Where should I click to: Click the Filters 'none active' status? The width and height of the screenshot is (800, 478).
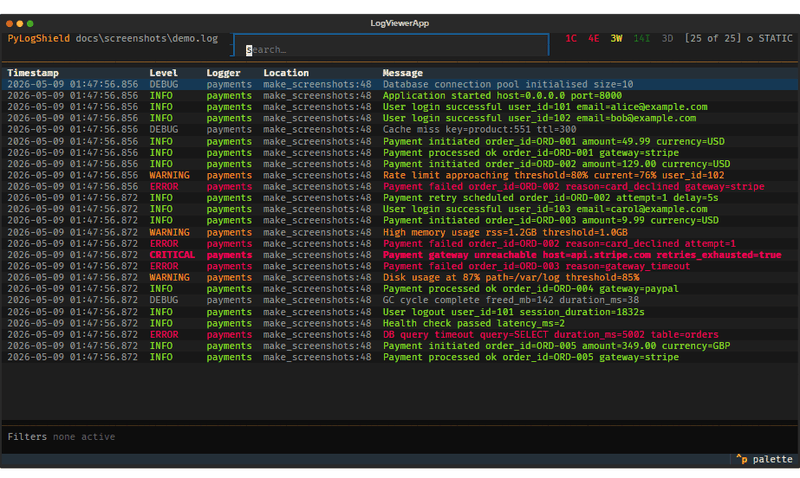tap(84, 437)
